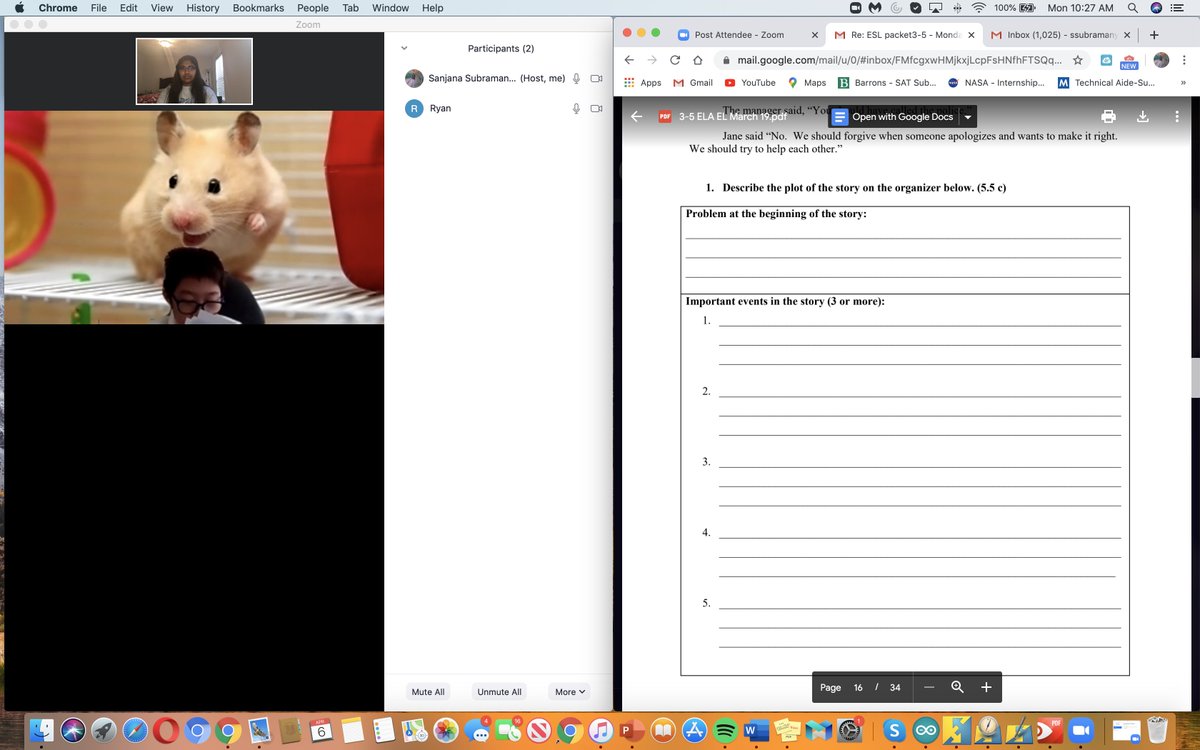Open the People menu
The image size is (1200, 750).
[x=313, y=8]
